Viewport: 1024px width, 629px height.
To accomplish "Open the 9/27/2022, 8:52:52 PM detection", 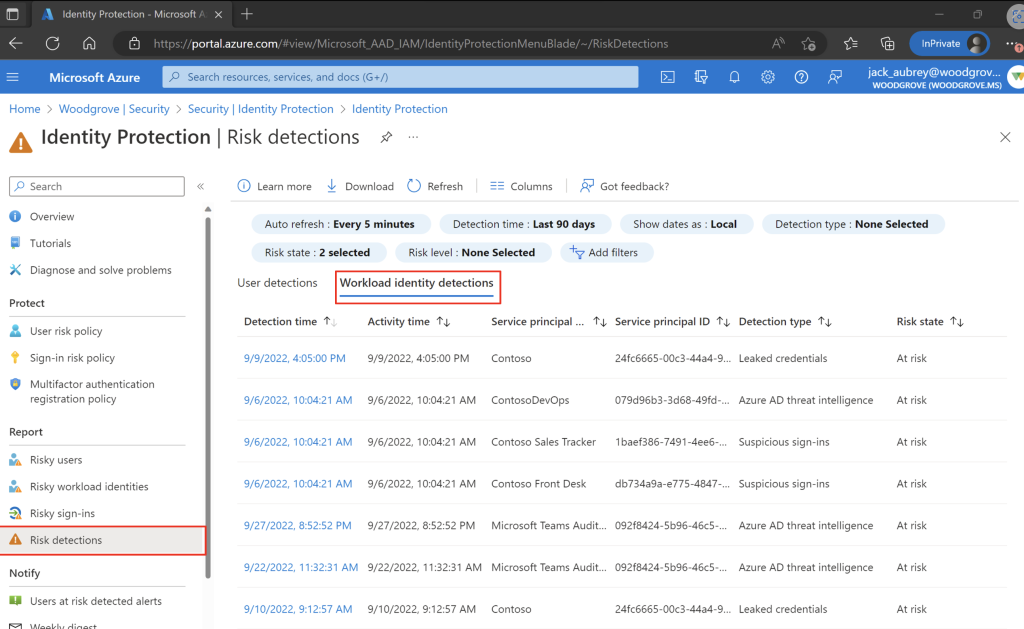I will point(297,525).
